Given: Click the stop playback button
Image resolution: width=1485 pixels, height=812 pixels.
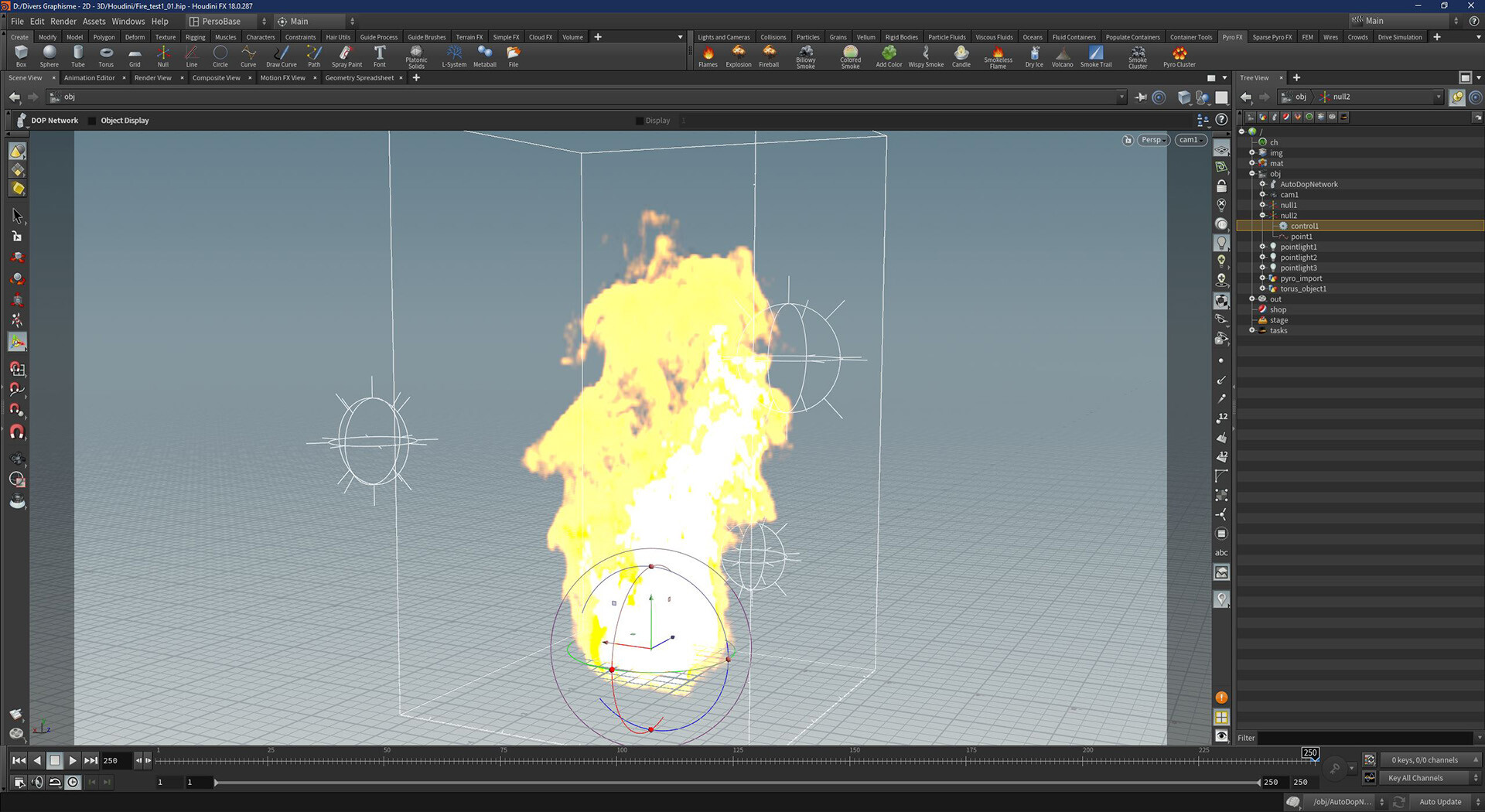Looking at the screenshot, I should point(54,760).
